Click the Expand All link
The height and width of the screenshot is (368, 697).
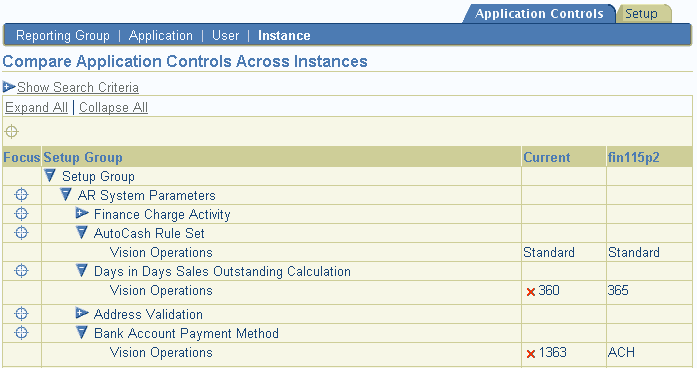[x=36, y=108]
